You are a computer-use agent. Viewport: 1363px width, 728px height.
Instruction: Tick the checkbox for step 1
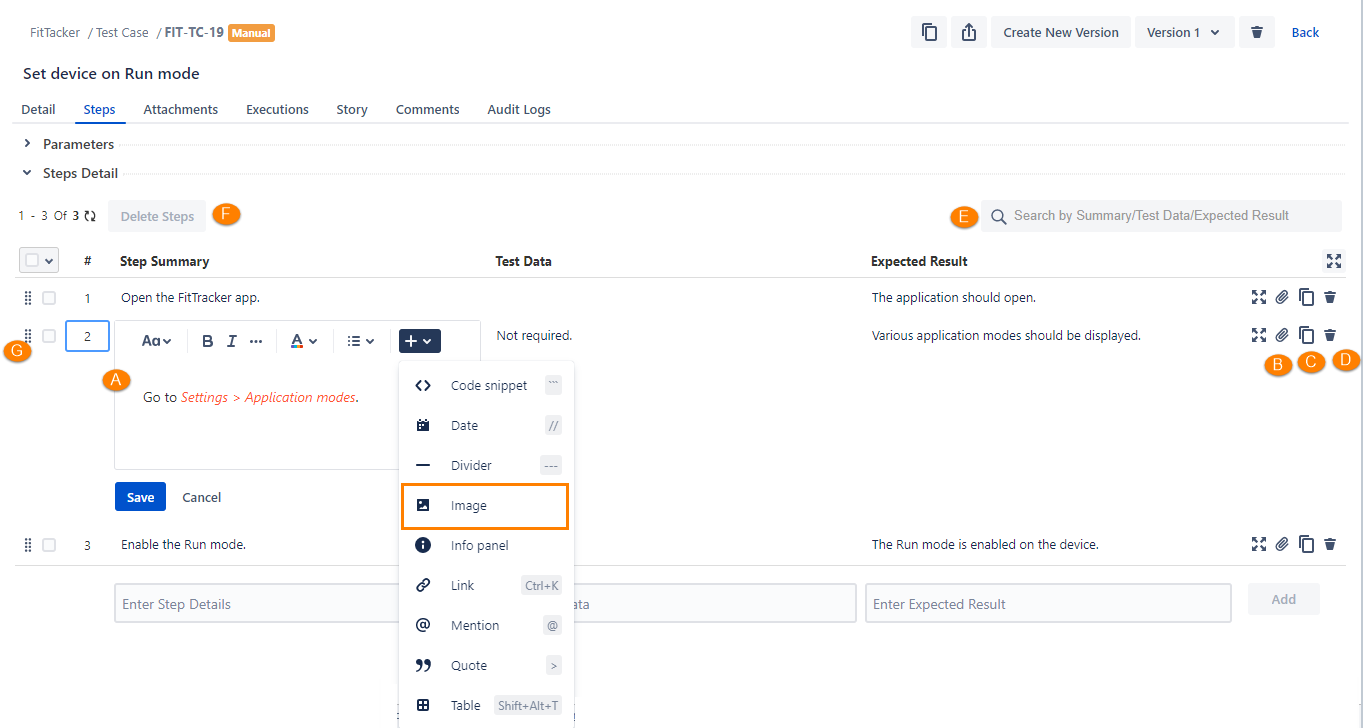[x=49, y=297]
